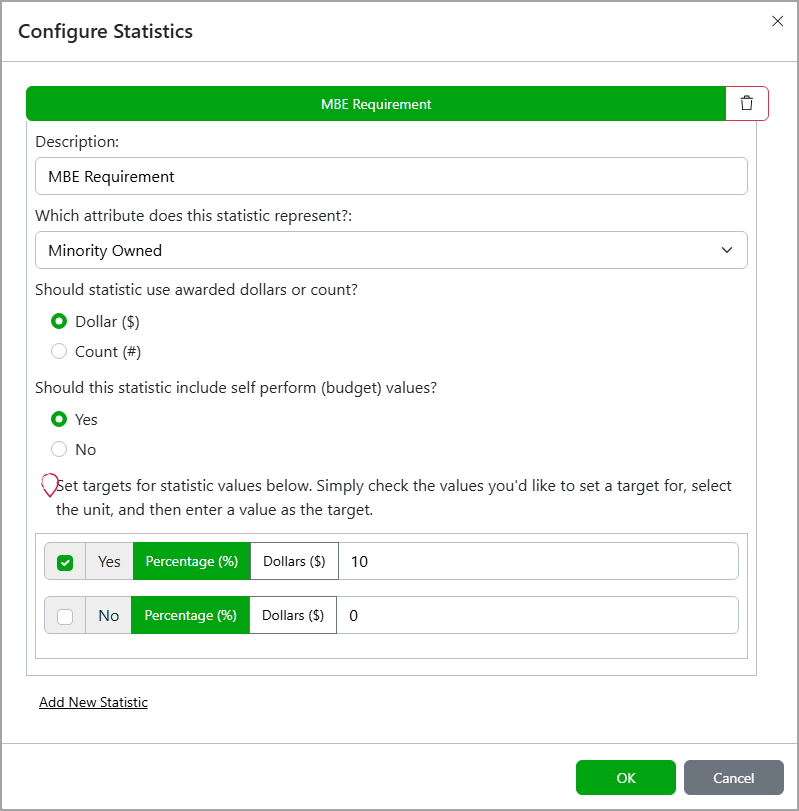799x811 pixels.
Task: Switch No row unit to Dollars ($)
Action: point(293,615)
